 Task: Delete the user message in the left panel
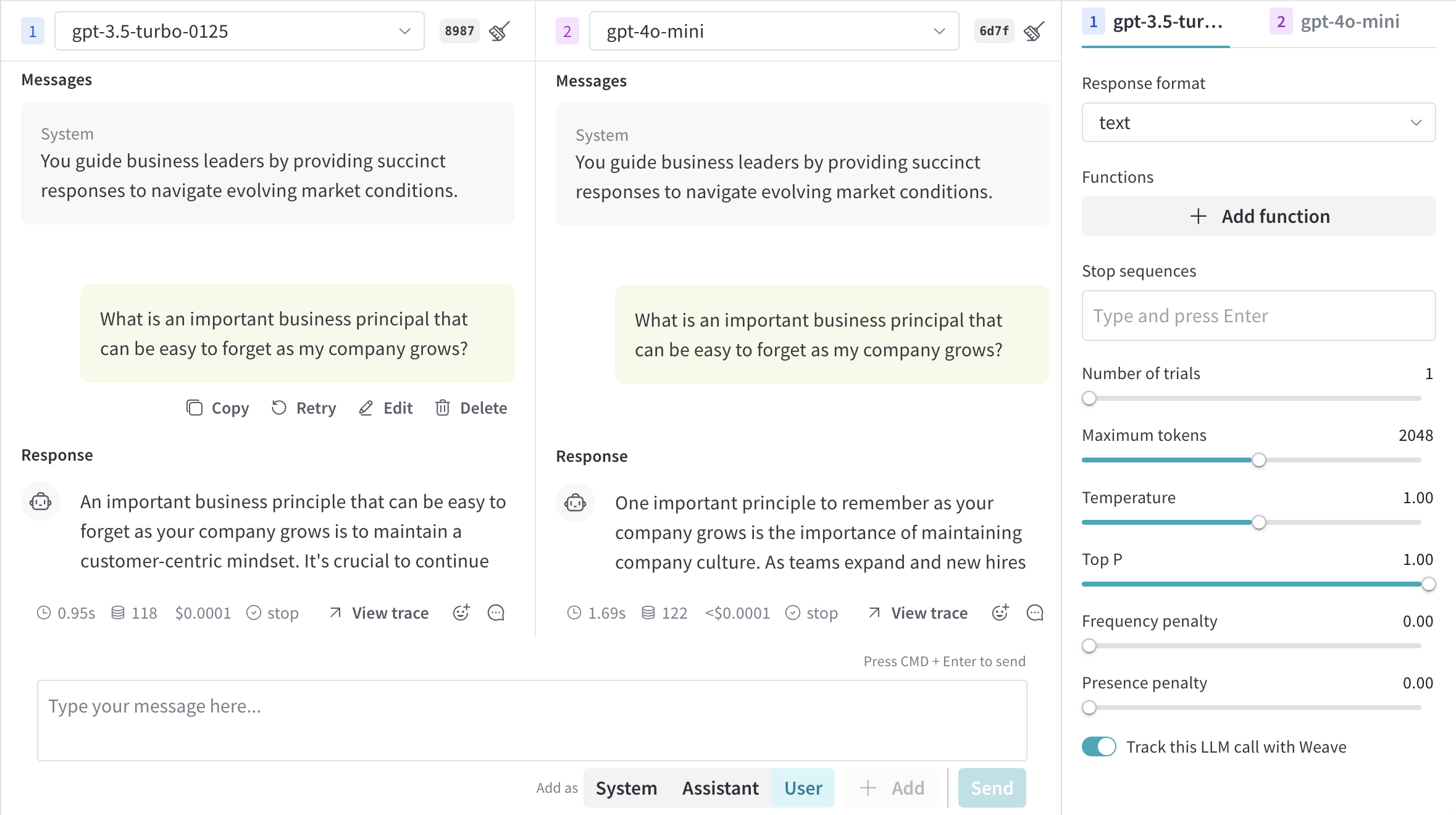click(471, 407)
